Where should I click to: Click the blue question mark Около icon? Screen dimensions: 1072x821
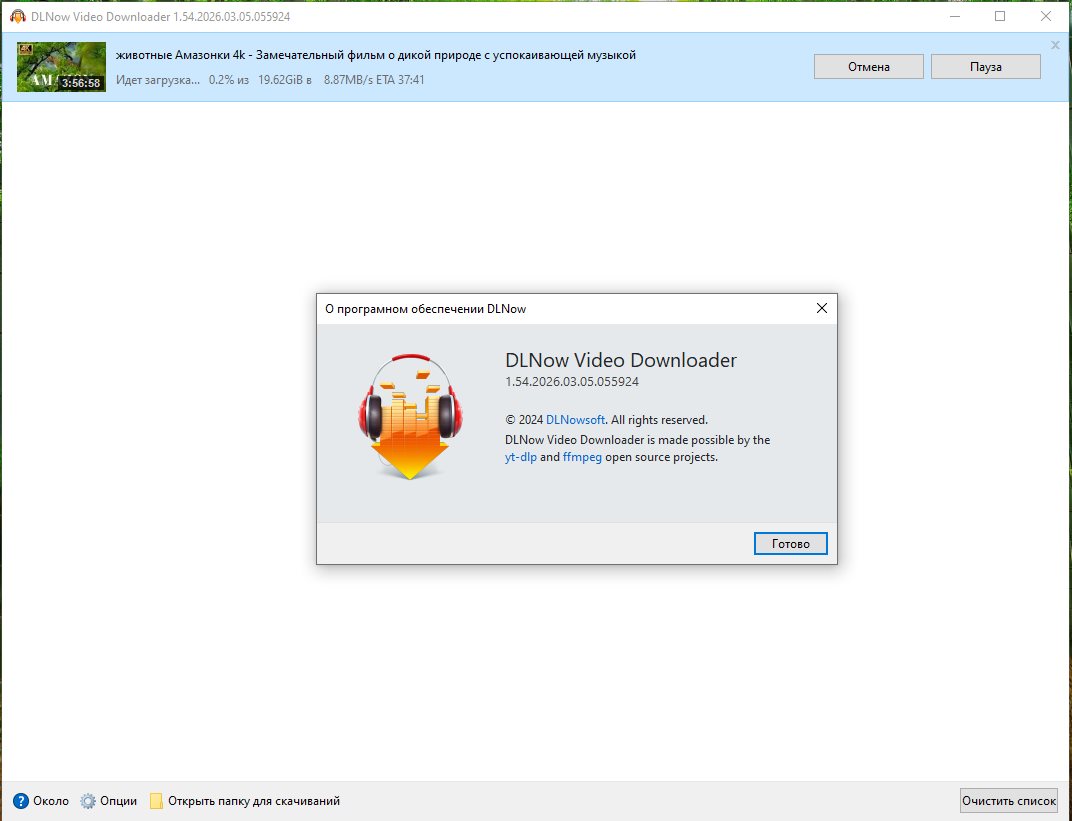21,801
